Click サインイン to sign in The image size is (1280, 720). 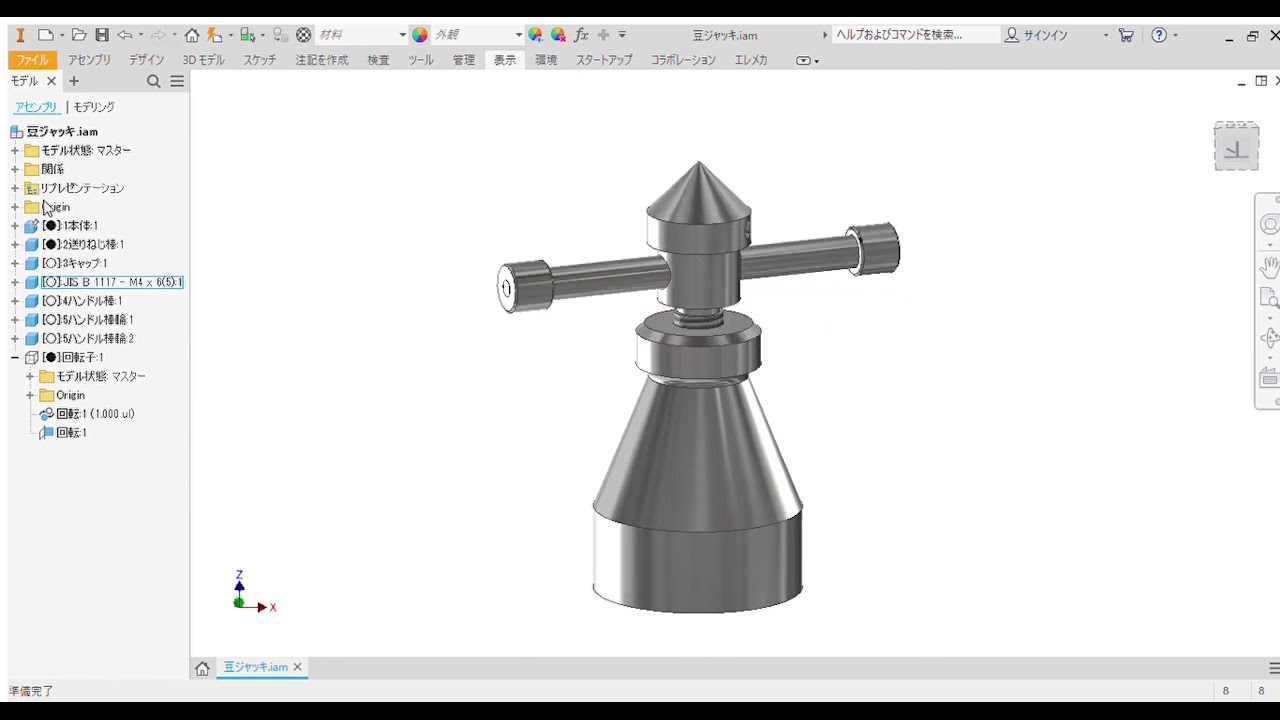(x=1045, y=35)
